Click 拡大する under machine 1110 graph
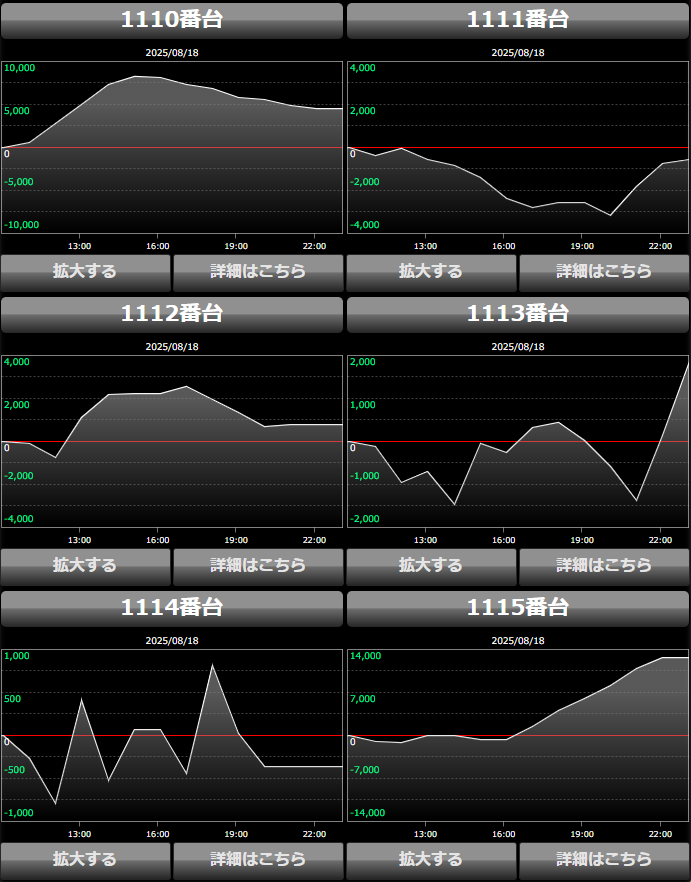Image resolution: width=691 pixels, height=882 pixels. coord(85,273)
